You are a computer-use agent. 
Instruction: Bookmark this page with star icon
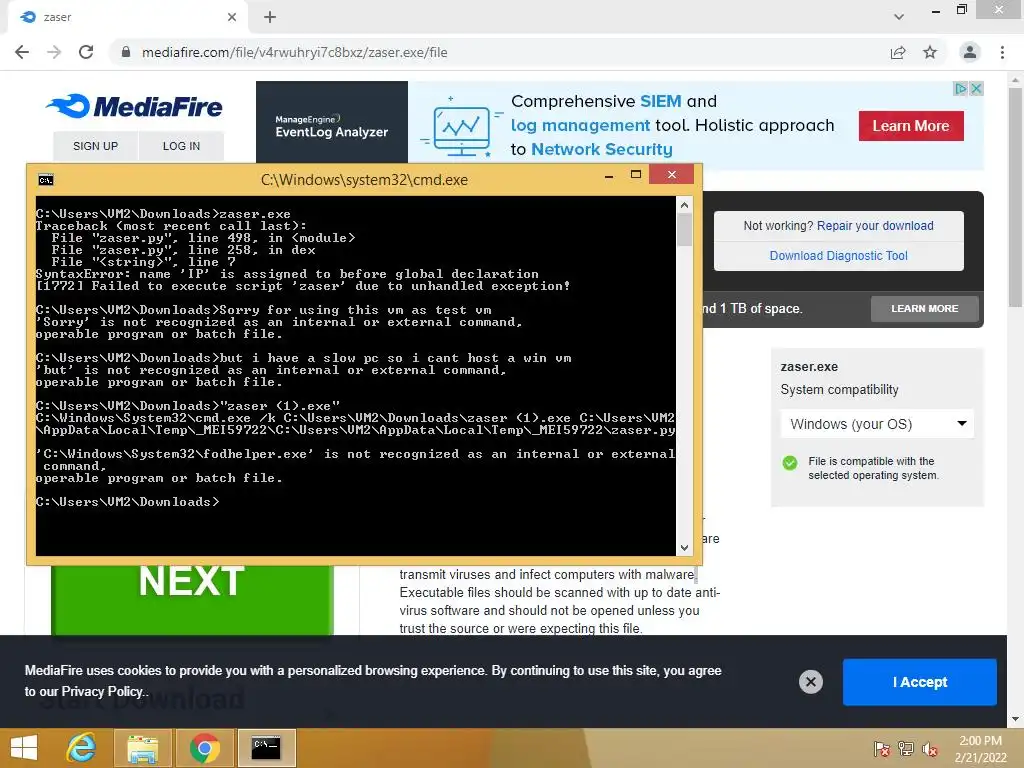[930, 52]
